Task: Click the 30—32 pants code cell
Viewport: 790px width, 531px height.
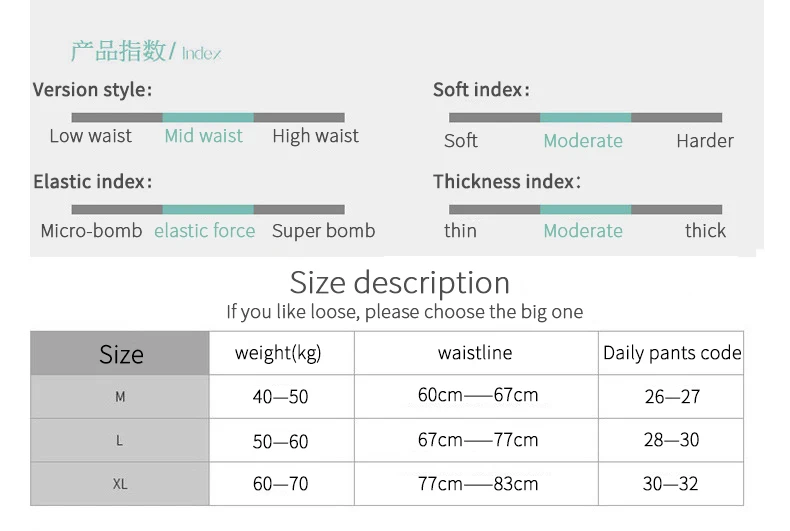Action: (x=671, y=484)
